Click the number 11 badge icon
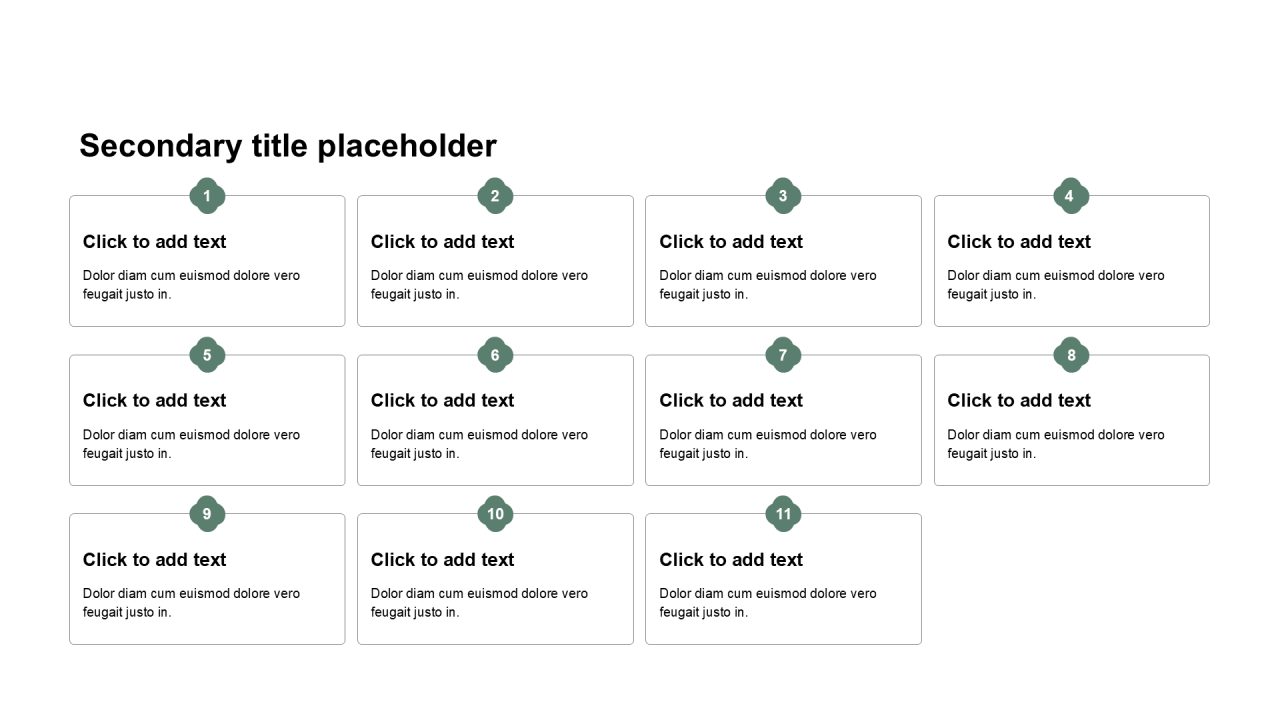 tap(783, 514)
